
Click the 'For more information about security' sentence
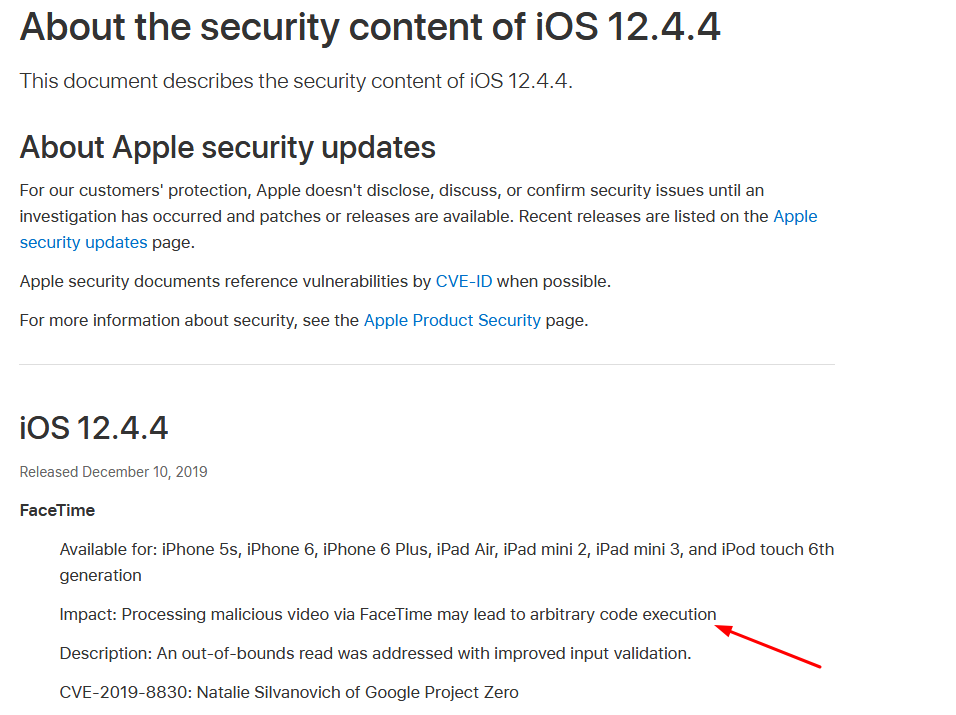304,321
